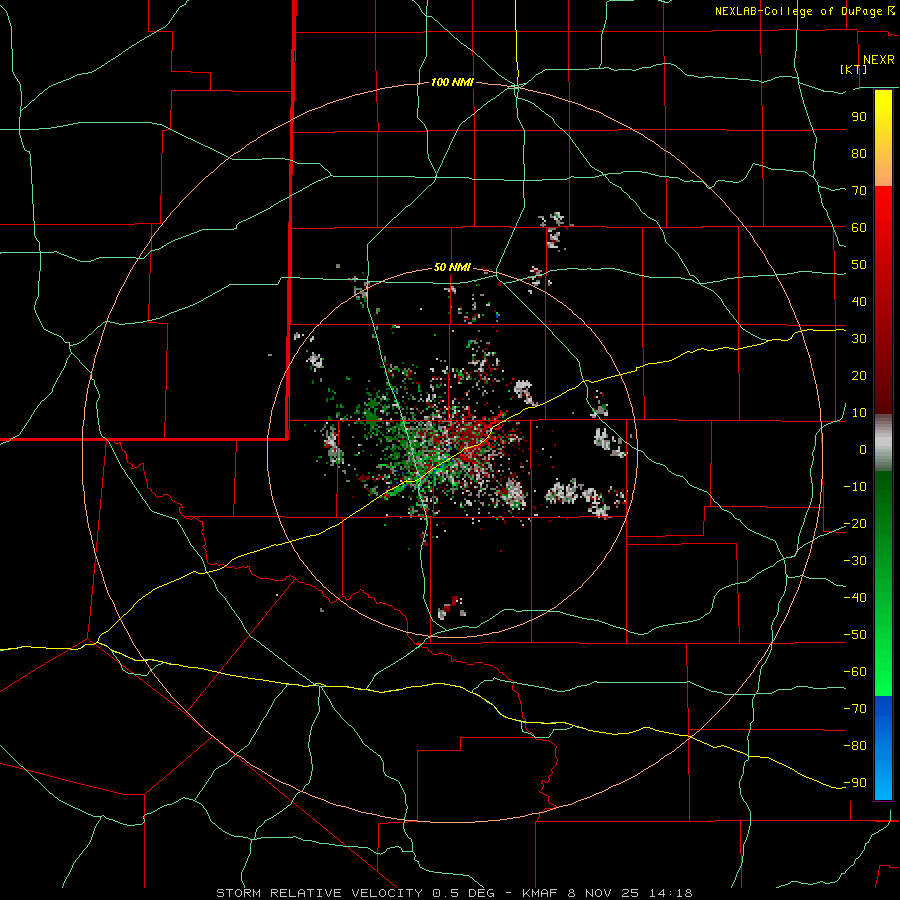Click the 10 value on velocity scale
900x900 pixels.
[x=859, y=413]
